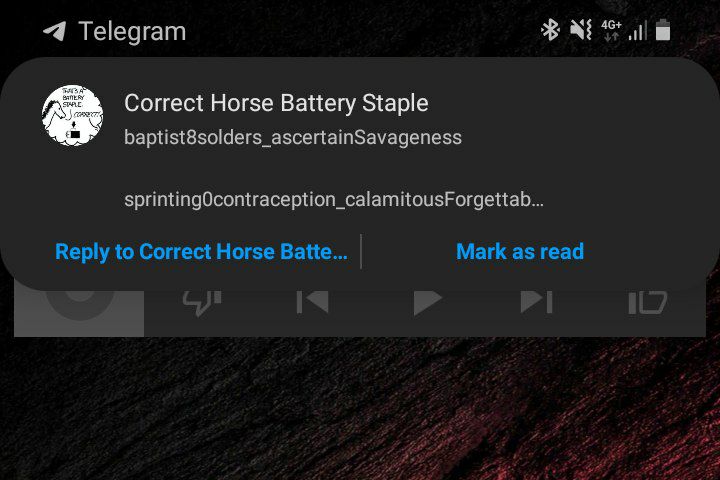Viewport: 720px width, 480px height.
Task: Skip to the next track
Action: 536,302
